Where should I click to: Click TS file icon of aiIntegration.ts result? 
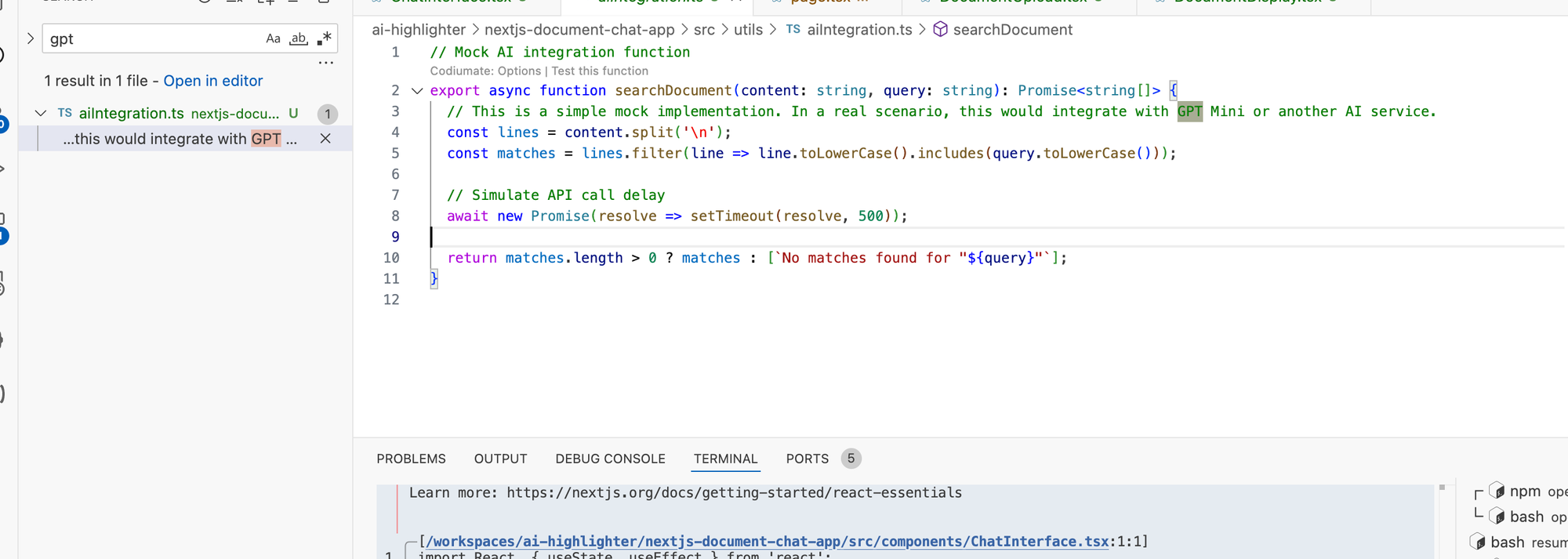pyautogui.click(x=65, y=113)
